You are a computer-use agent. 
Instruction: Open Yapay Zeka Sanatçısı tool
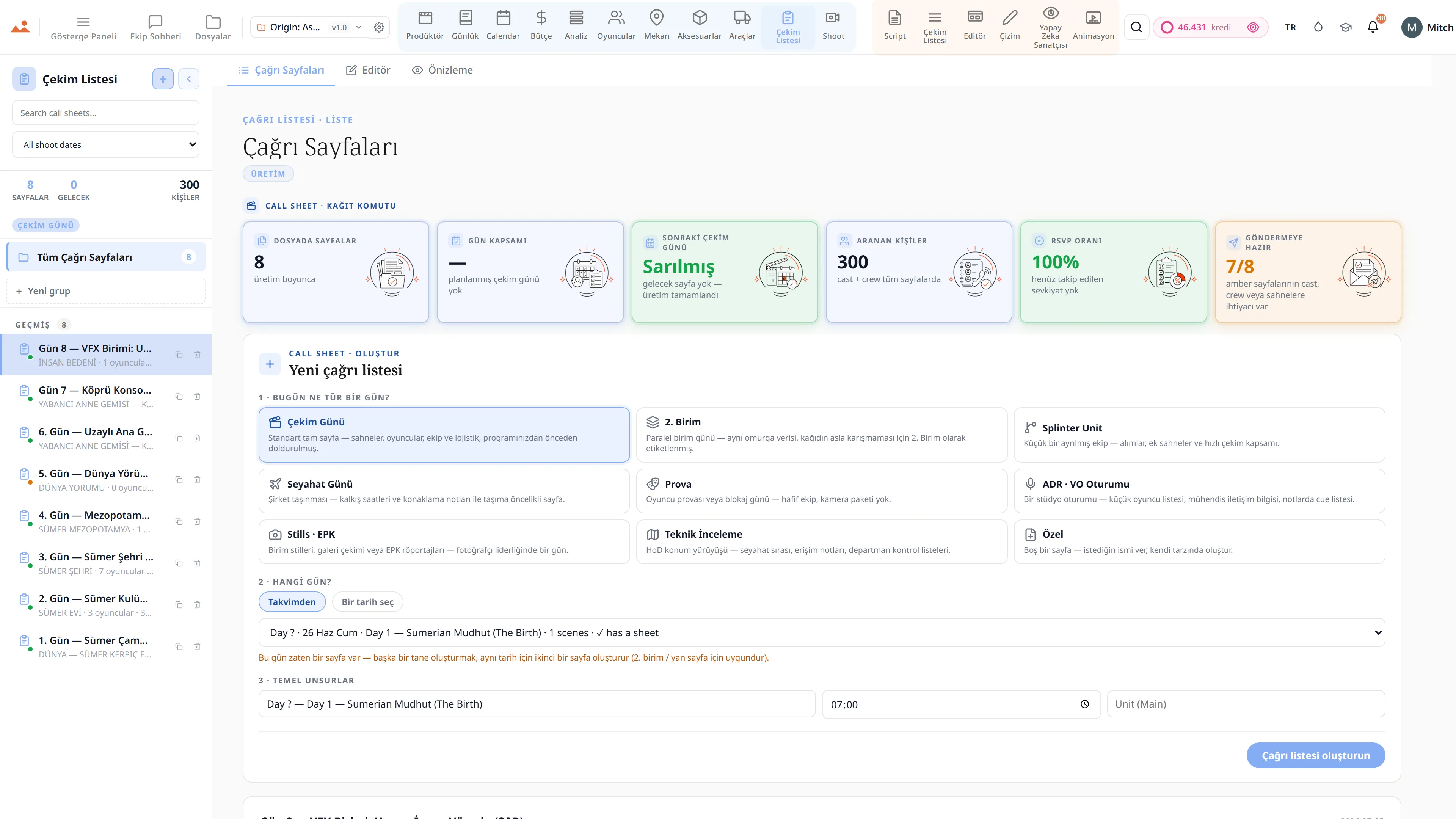coord(1050,27)
